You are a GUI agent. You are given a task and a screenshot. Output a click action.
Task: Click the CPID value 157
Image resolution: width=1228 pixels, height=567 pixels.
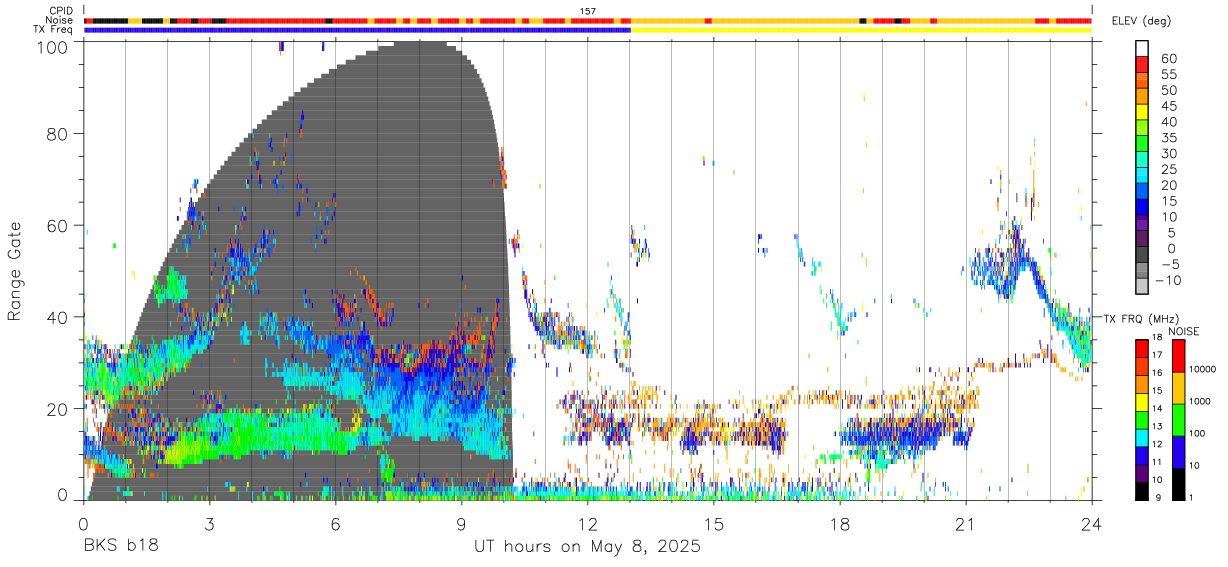[587, 11]
